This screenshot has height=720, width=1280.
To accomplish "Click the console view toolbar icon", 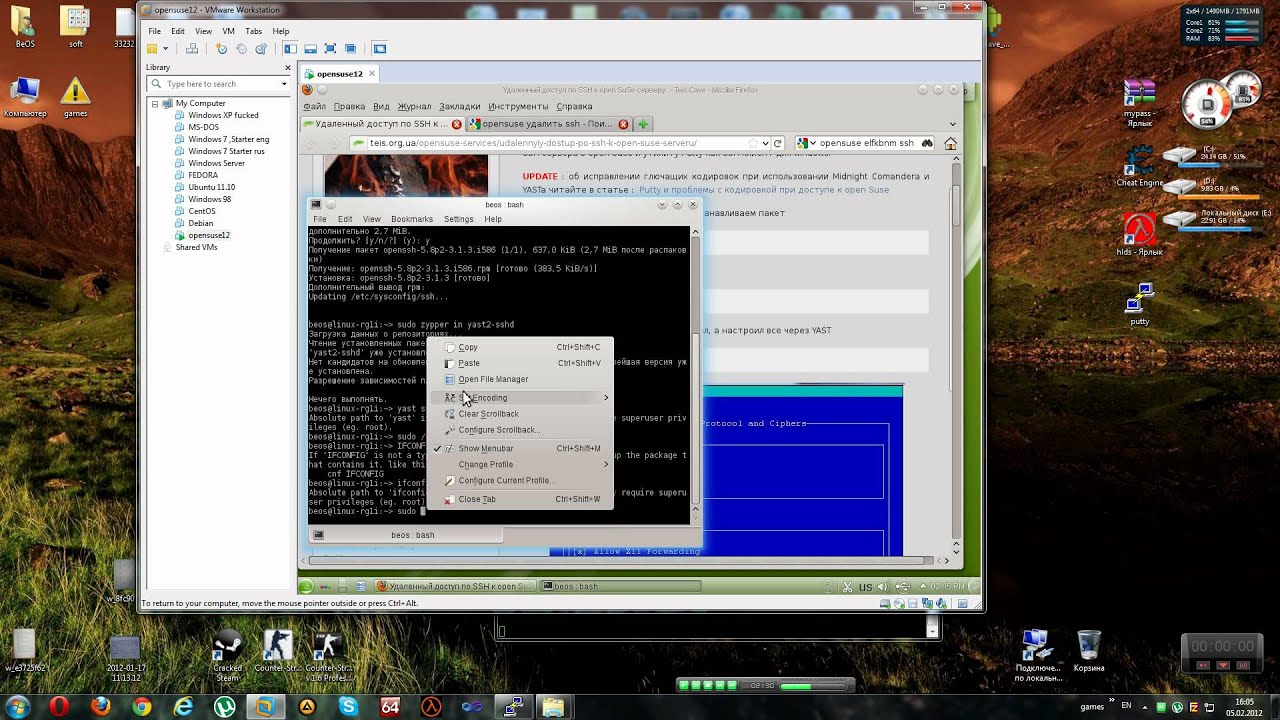I will point(380,49).
